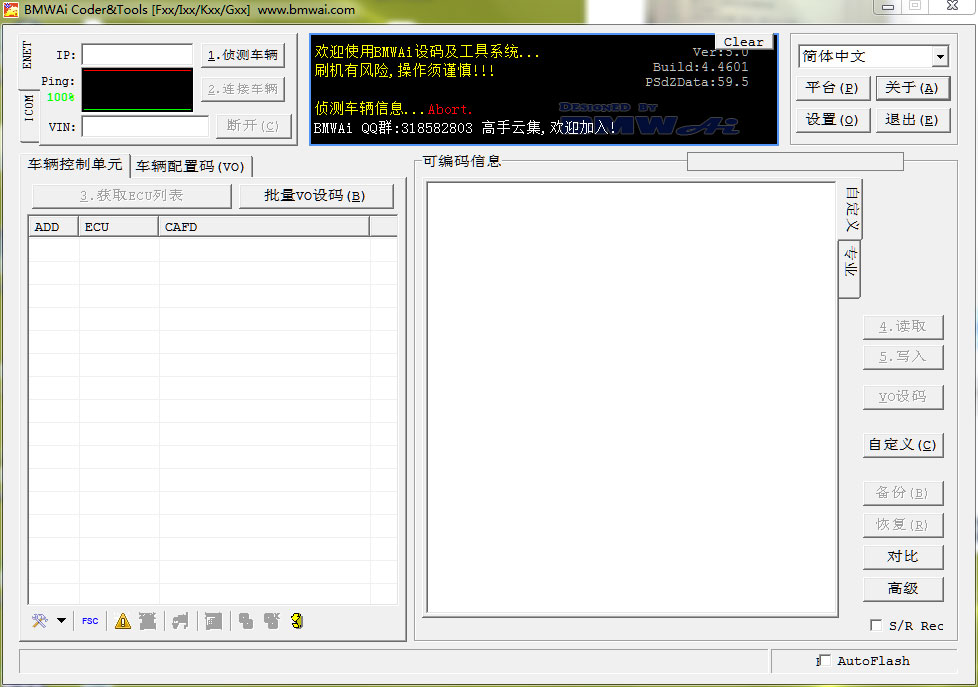Click the 5.写入 write button

click(903, 357)
